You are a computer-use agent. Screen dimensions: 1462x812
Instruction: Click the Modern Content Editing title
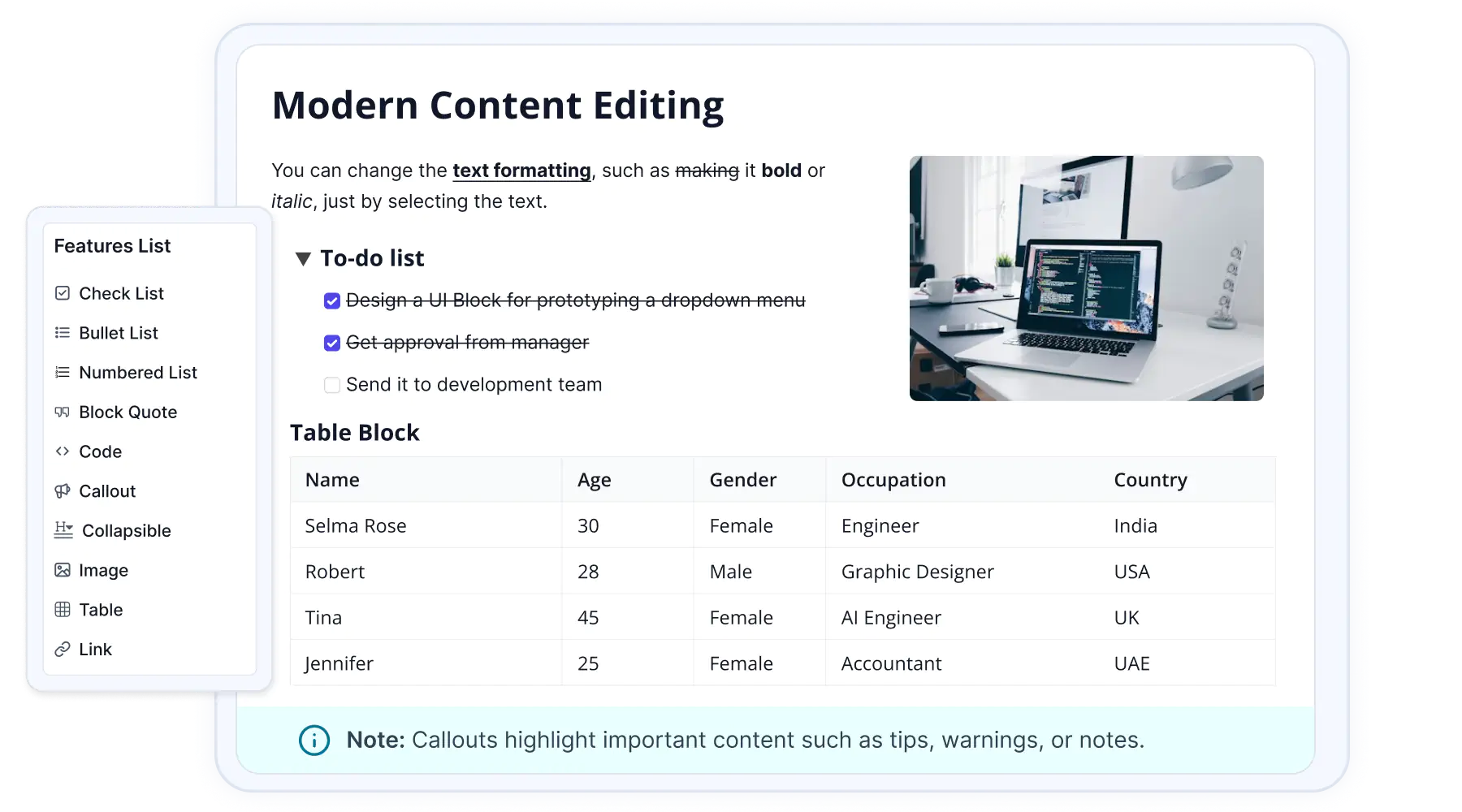click(498, 106)
